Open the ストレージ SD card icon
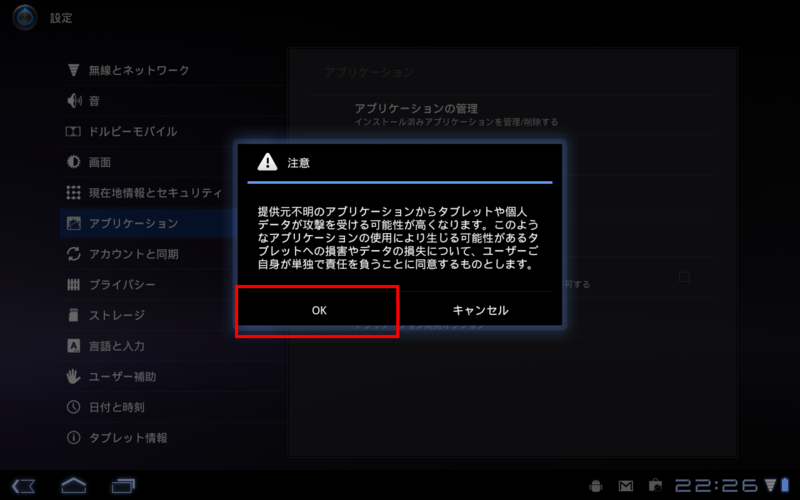The height and width of the screenshot is (500, 800). click(73, 315)
